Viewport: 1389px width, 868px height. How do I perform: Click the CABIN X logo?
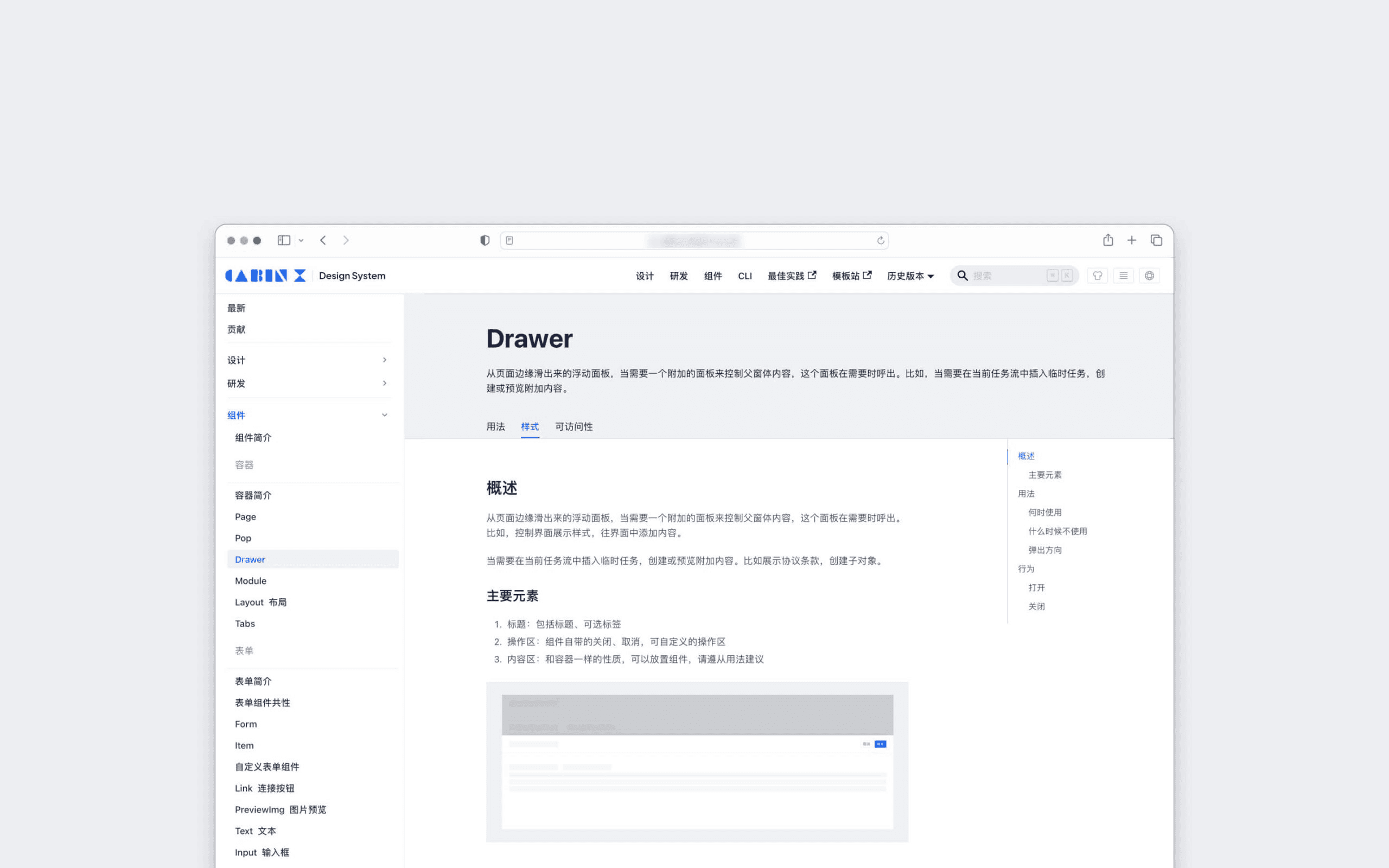265,276
